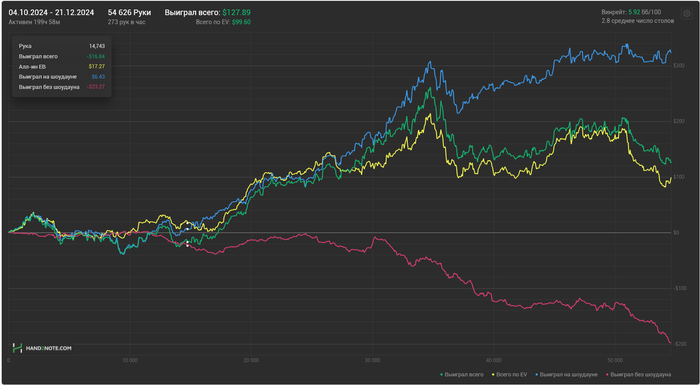Click tooltip 'Выиграл всего' value -$16.84

pyautogui.click(x=96, y=56)
